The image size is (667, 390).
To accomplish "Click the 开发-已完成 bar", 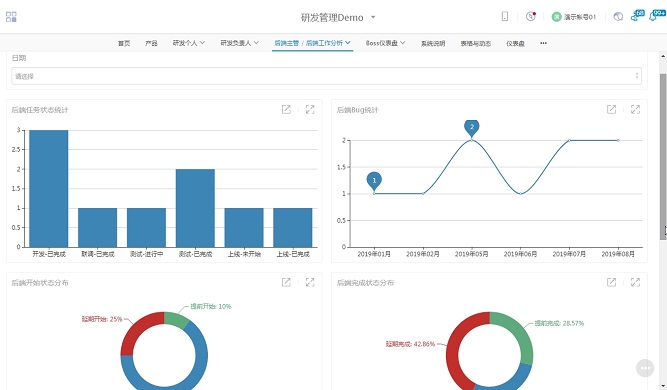I will coord(48,188).
